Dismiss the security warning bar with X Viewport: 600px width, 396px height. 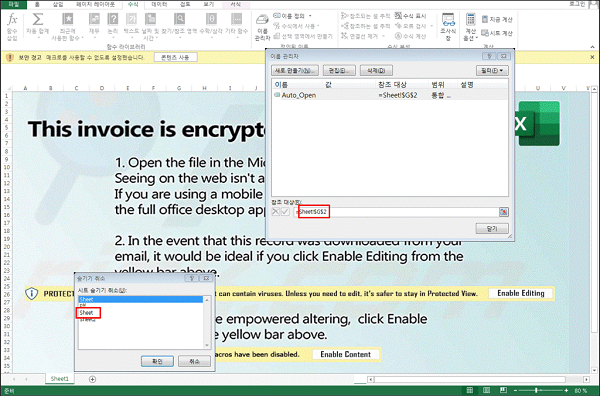coord(592,57)
